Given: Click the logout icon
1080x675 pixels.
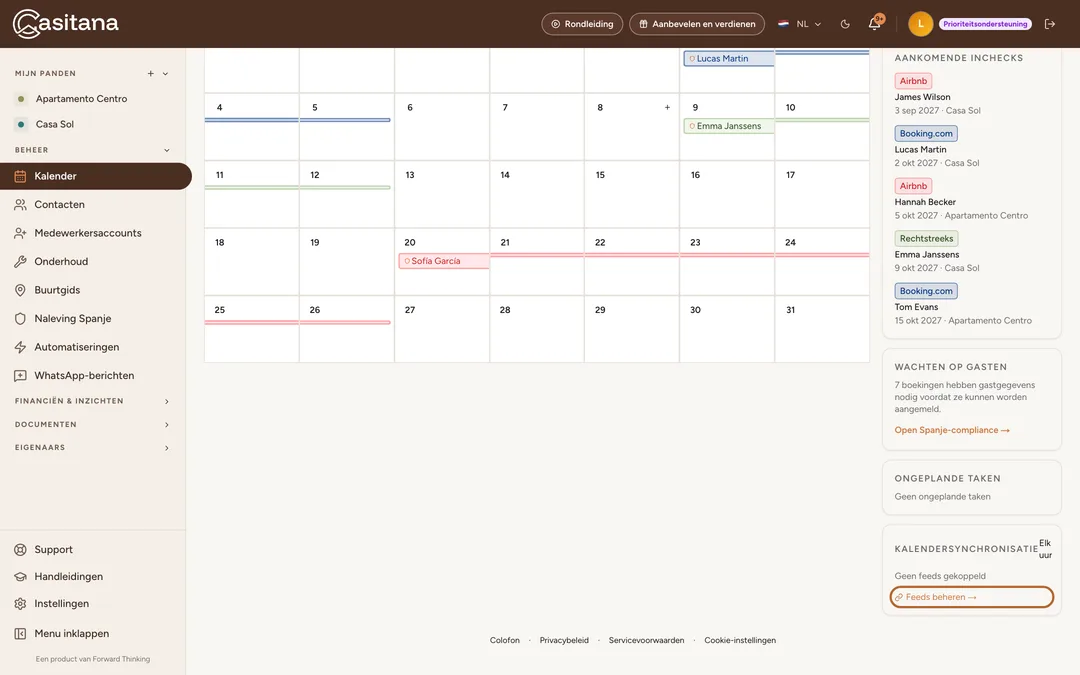Looking at the screenshot, I should click(x=1050, y=24).
